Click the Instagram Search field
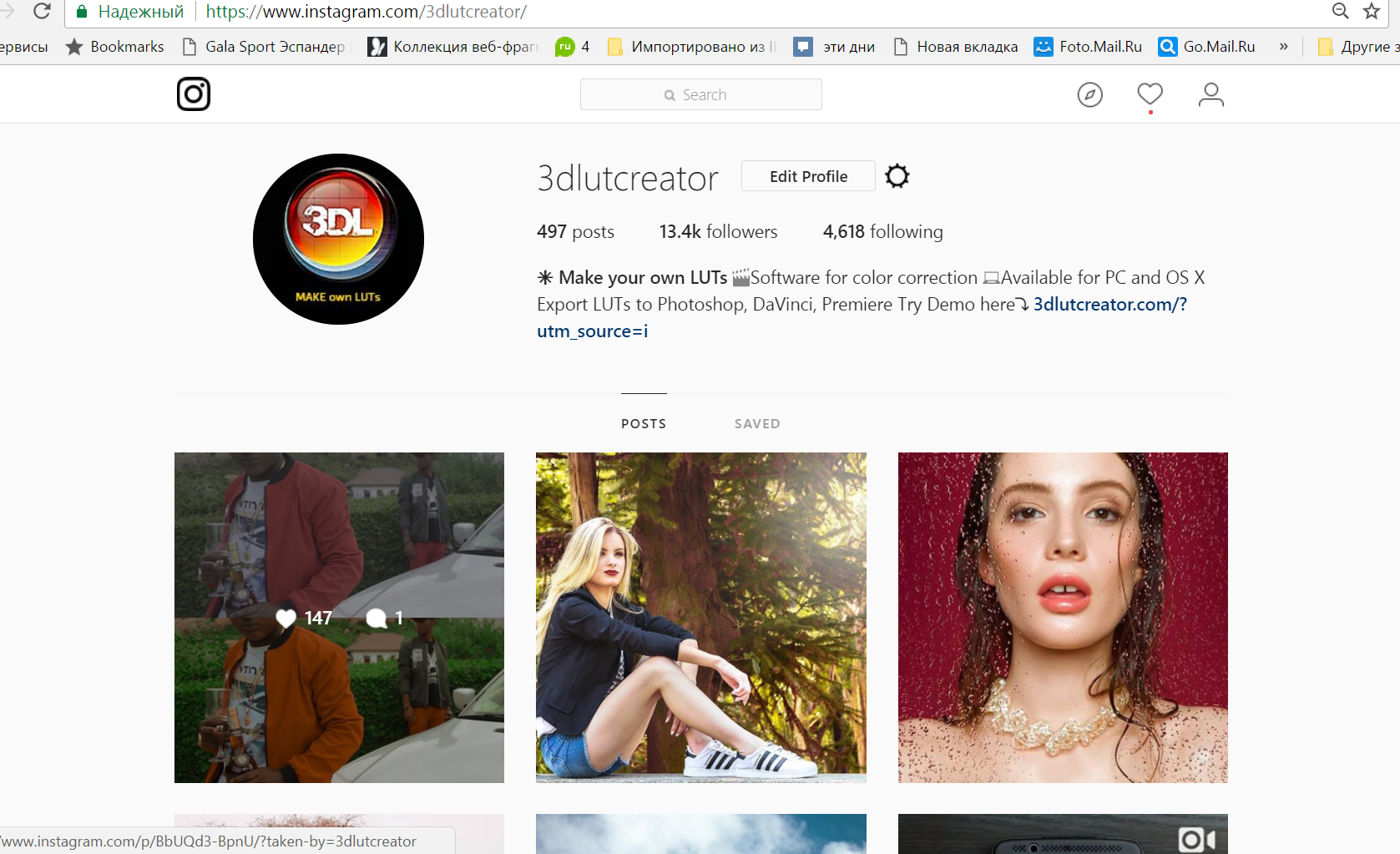The width and height of the screenshot is (1400, 854). point(701,94)
